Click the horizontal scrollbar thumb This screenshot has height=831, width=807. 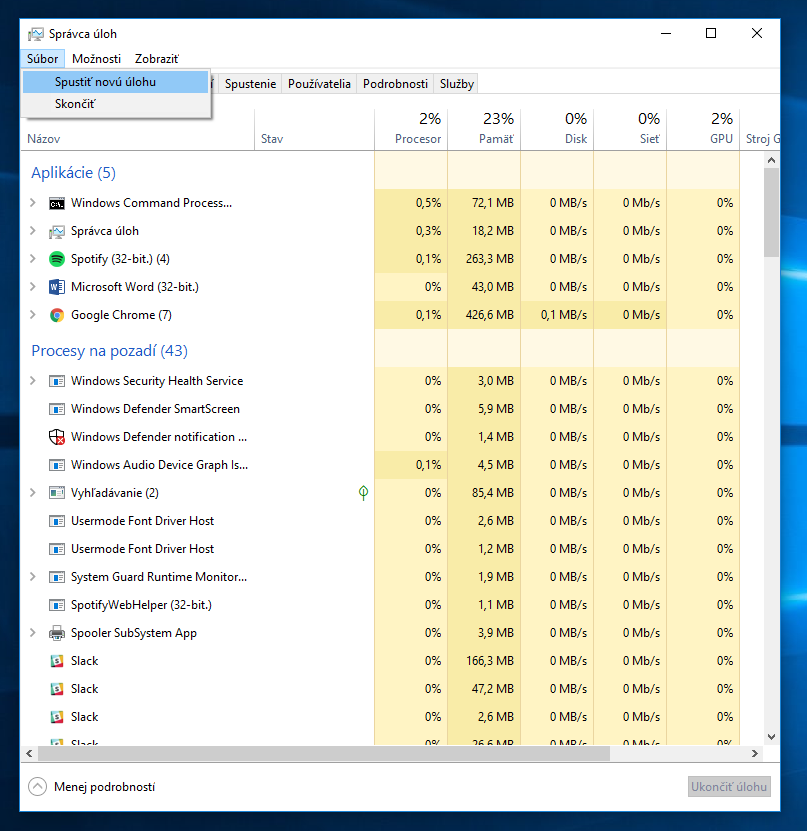tap(324, 753)
